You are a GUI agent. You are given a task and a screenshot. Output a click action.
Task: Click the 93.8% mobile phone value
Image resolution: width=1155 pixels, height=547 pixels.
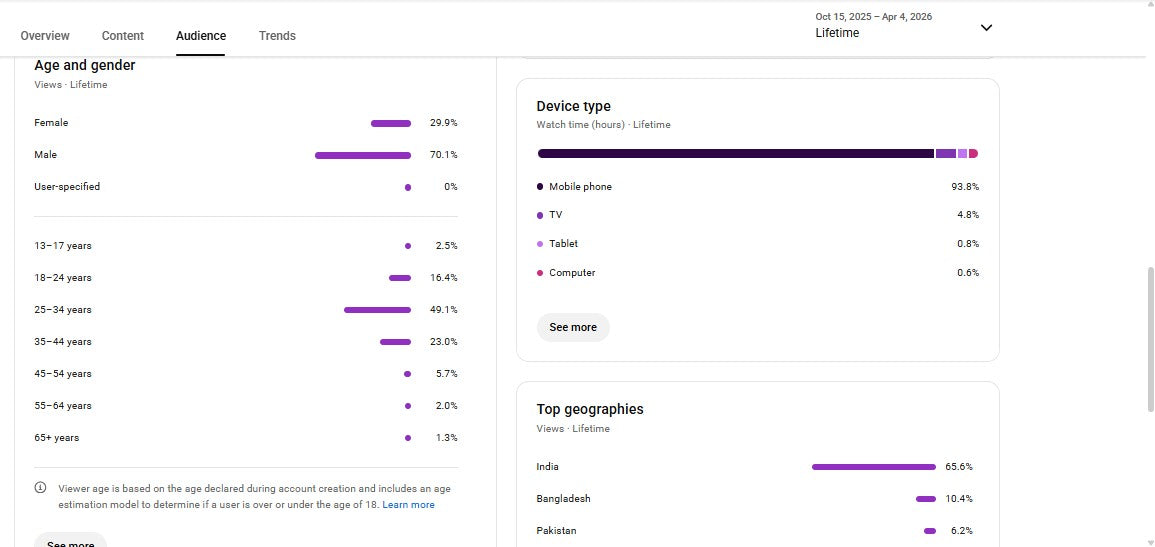[965, 187]
